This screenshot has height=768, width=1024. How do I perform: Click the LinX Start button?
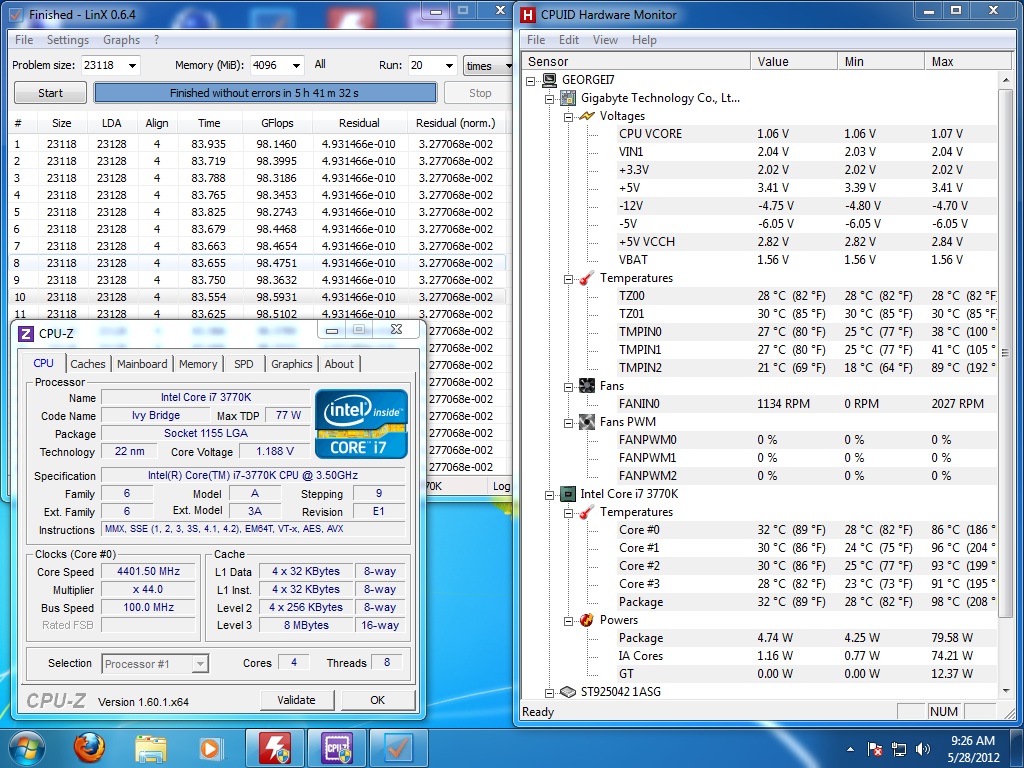50,93
